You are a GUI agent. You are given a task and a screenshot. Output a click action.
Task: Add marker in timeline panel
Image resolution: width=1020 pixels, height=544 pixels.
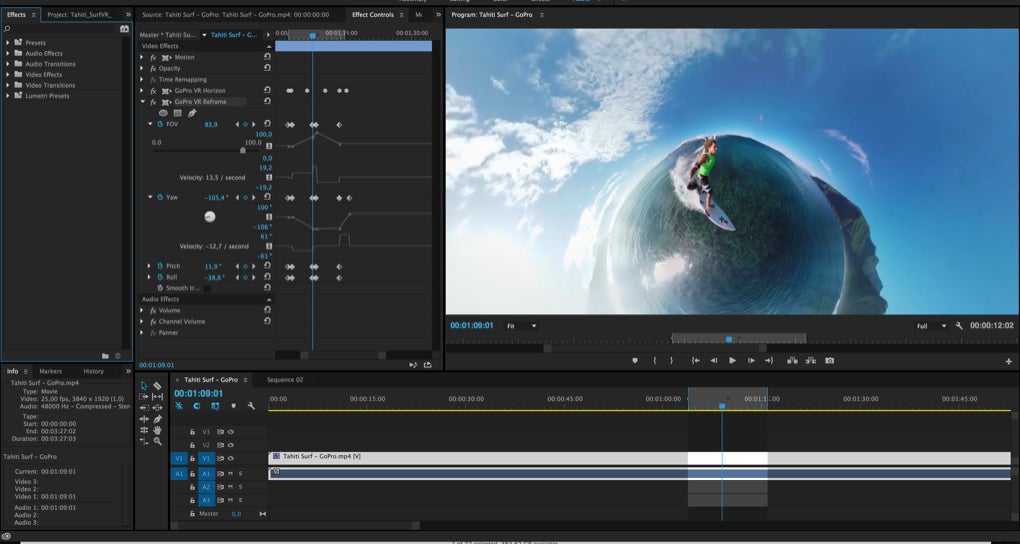coord(234,406)
